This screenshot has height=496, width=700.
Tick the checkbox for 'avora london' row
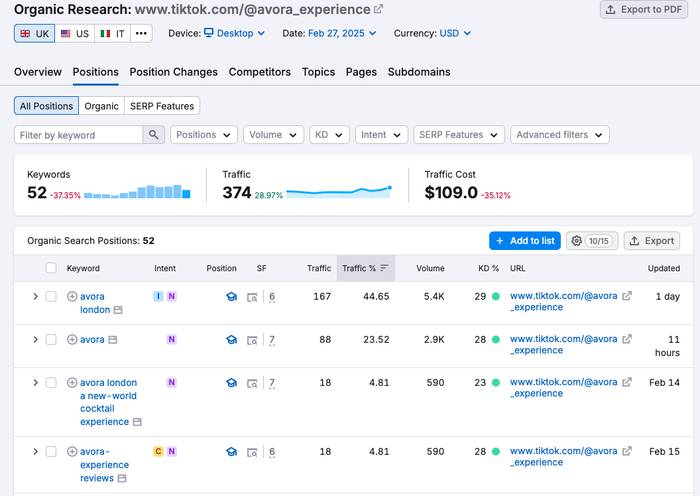pos(51,297)
